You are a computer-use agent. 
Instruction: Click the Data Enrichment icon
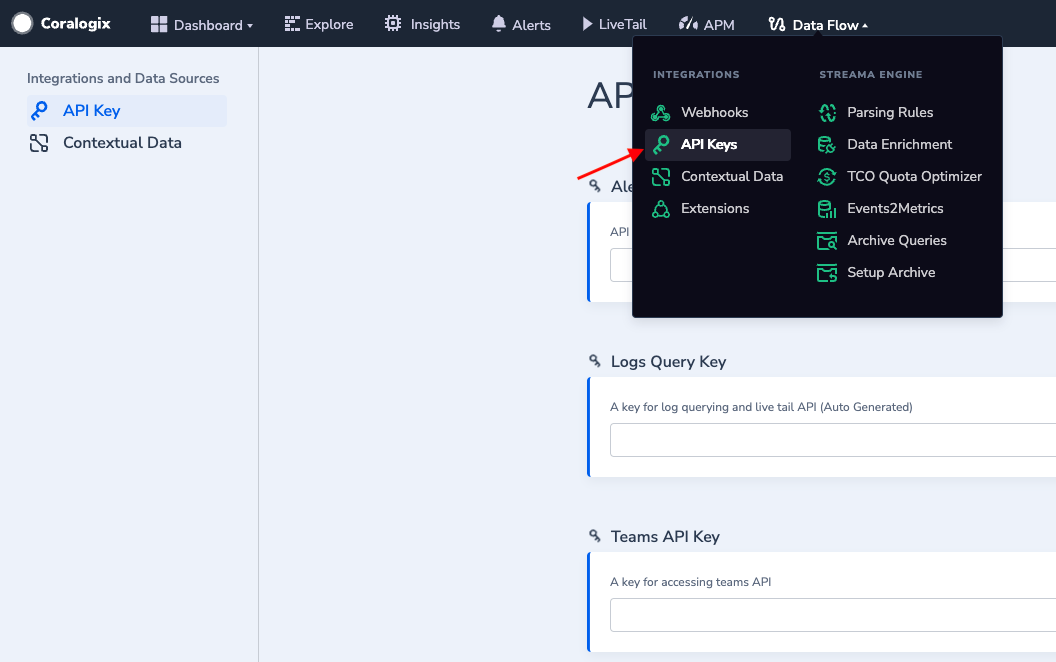(827, 145)
